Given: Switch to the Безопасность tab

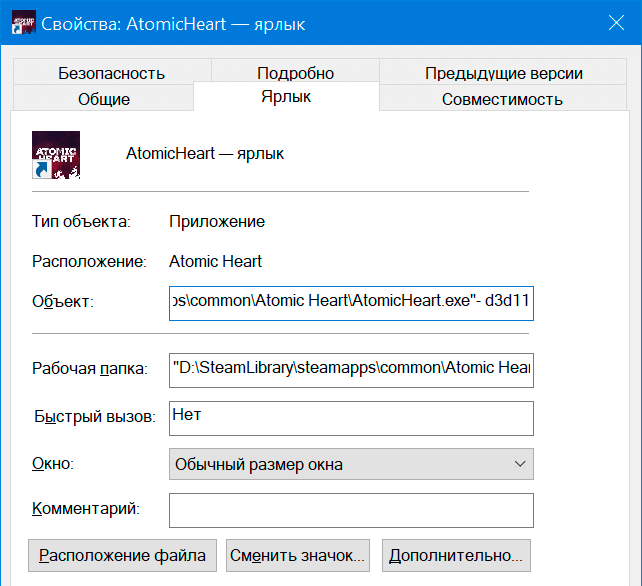Looking at the screenshot, I should point(111,72).
